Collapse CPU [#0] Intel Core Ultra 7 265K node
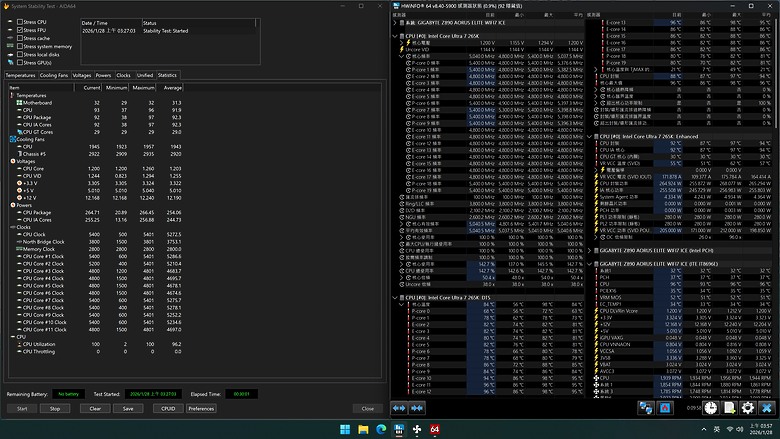This screenshot has height=439, width=780. pyautogui.click(x=395, y=36)
